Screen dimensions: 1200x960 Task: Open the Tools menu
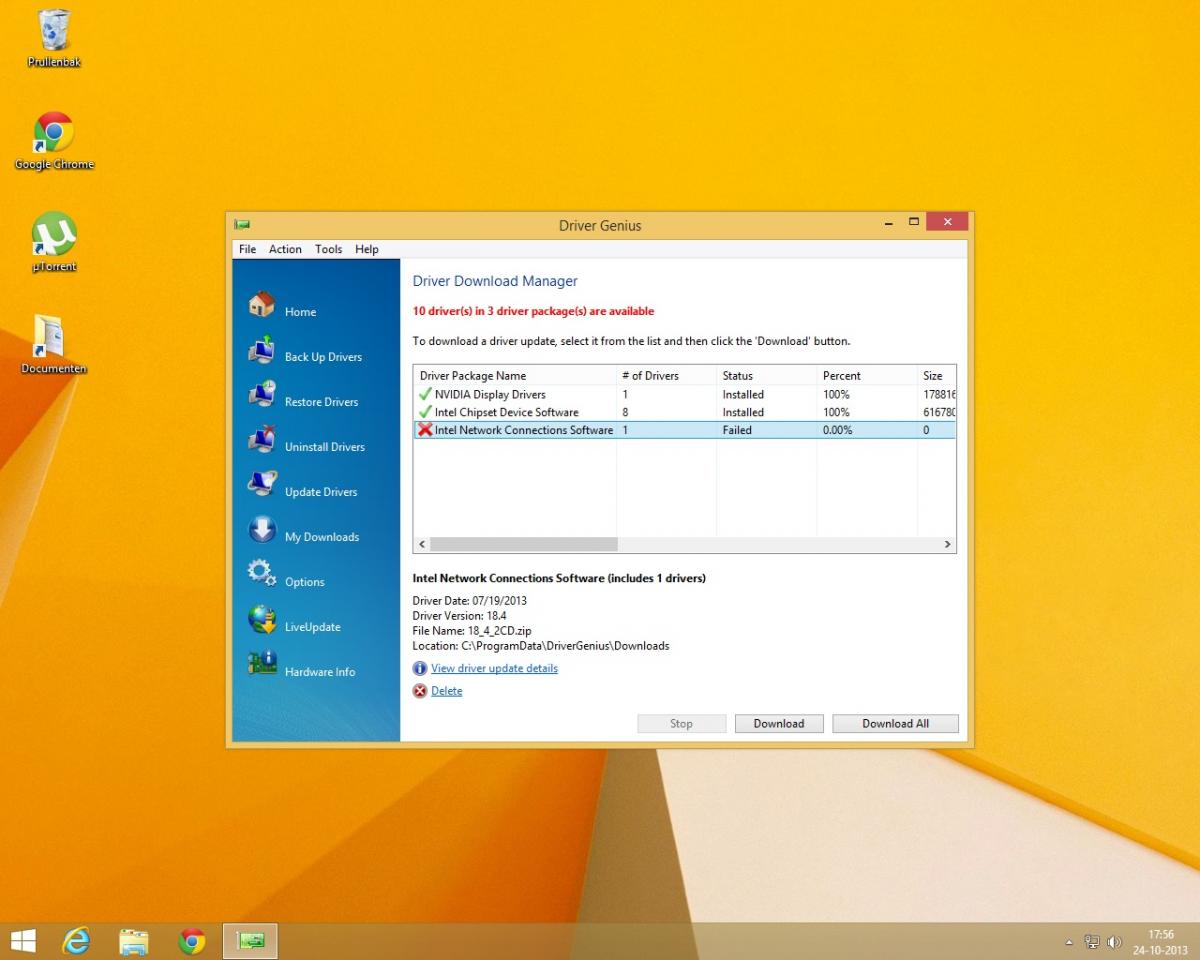[328, 249]
